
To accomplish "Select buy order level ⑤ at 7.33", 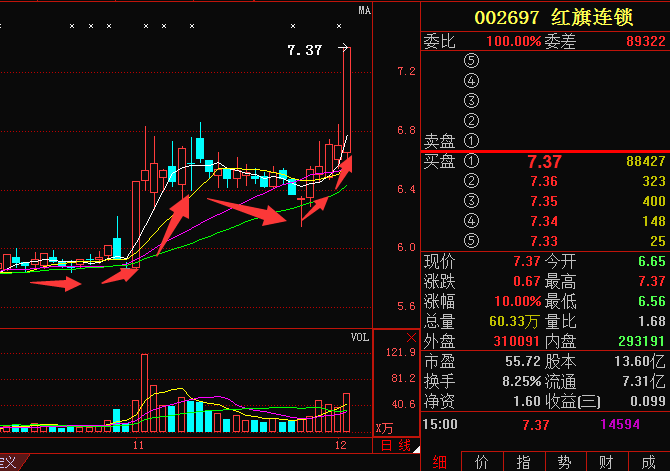I will click(x=545, y=241).
